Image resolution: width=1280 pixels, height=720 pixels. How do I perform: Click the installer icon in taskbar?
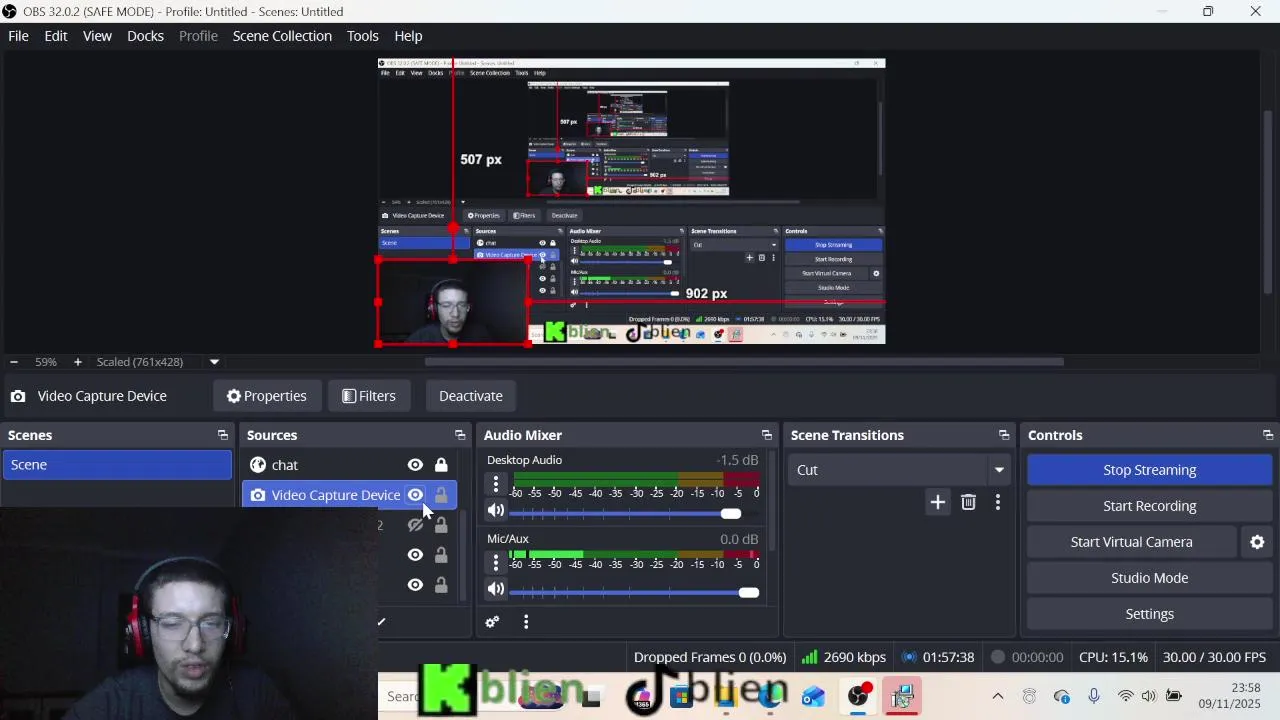coord(903,696)
